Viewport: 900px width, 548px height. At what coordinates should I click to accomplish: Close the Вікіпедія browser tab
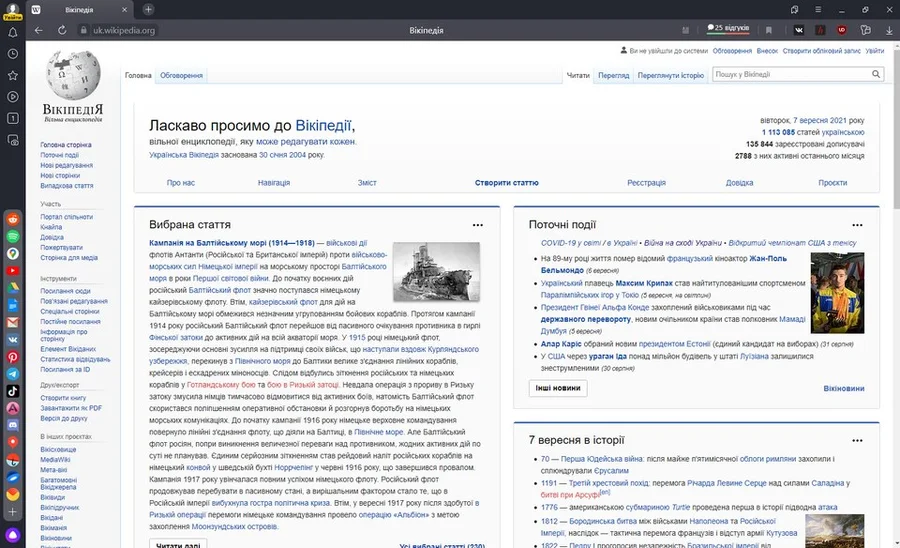125,10
